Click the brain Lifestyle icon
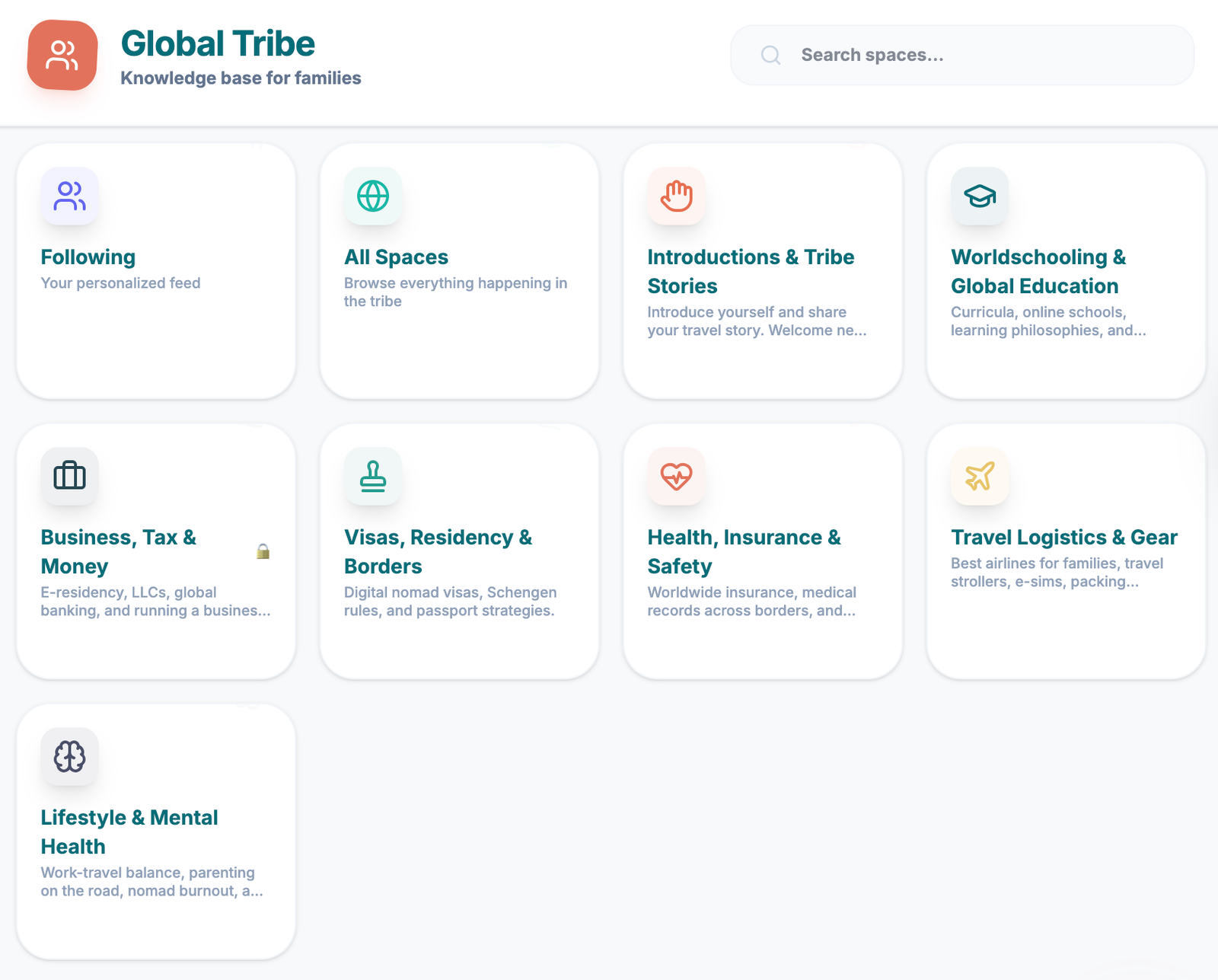1218x980 pixels. [70, 756]
